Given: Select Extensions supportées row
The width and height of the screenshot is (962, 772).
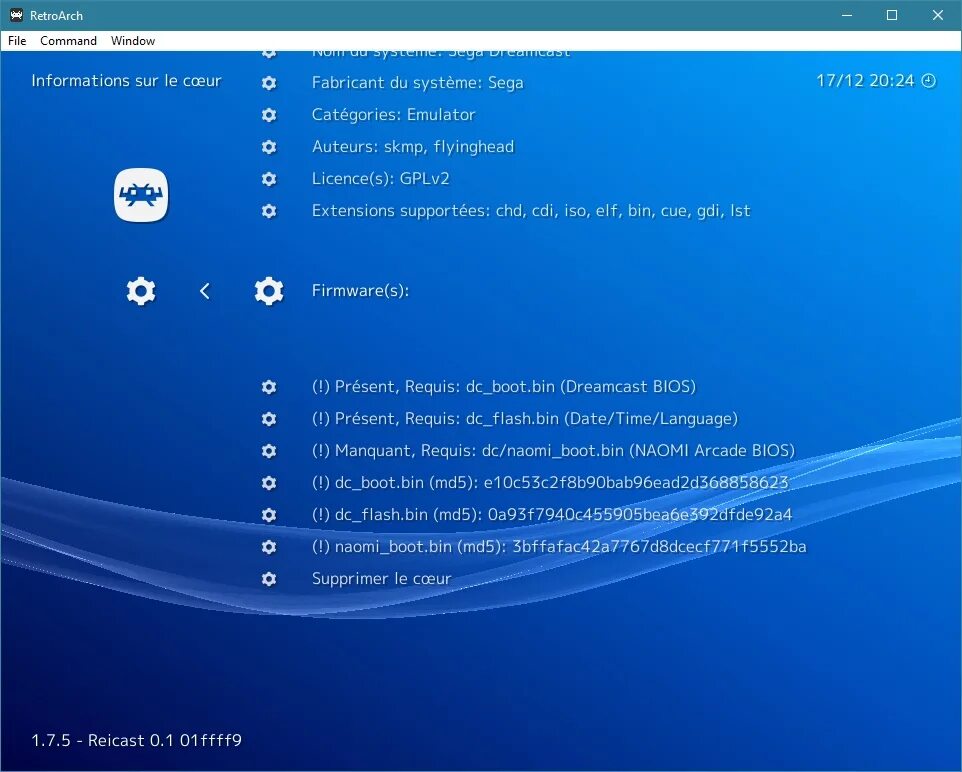Looking at the screenshot, I should pyautogui.click(x=531, y=210).
